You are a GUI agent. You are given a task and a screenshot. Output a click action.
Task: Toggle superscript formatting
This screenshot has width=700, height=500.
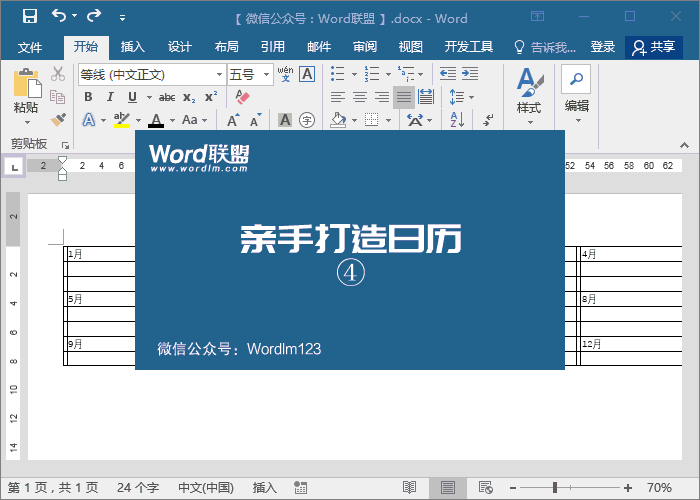(211, 96)
